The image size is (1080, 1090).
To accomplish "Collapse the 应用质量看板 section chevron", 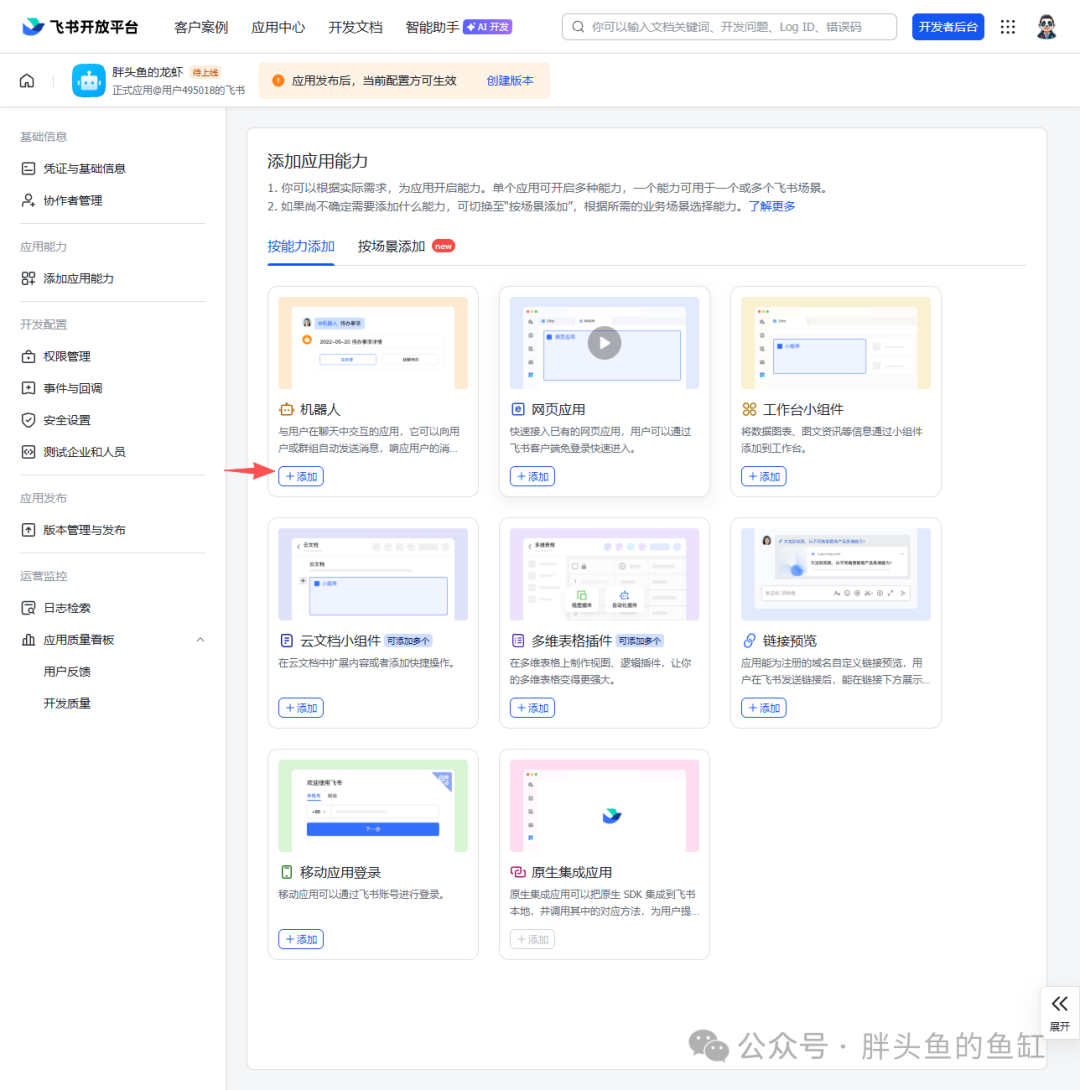I will pyautogui.click(x=200, y=640).
